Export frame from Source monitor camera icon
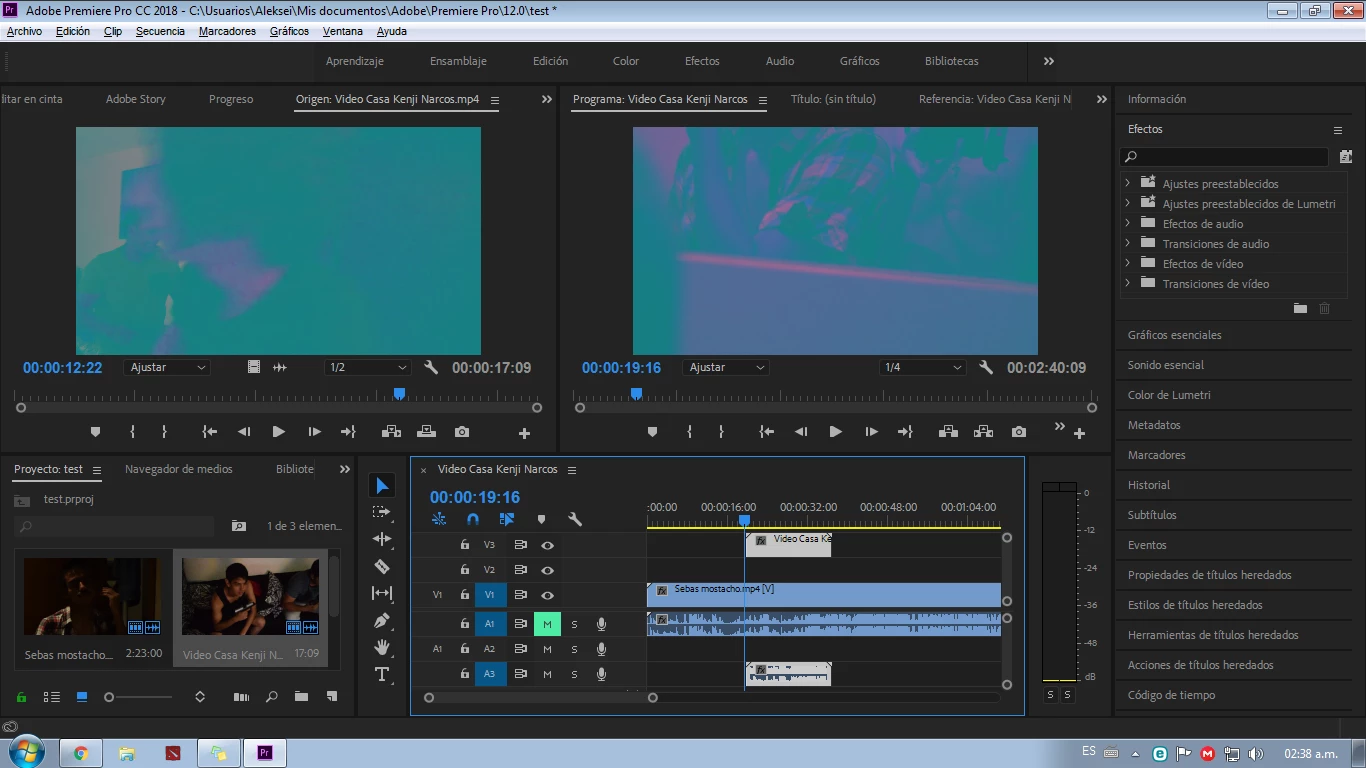 pyautogui.click(x=461, y=432)
